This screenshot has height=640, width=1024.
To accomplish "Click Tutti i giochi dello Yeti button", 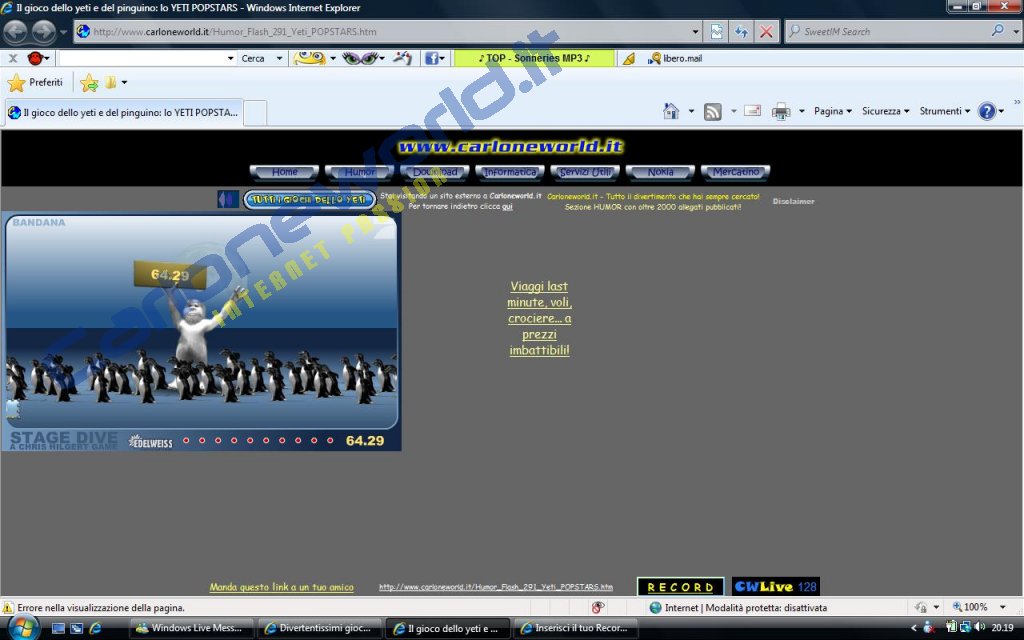I will click(310, 199).
